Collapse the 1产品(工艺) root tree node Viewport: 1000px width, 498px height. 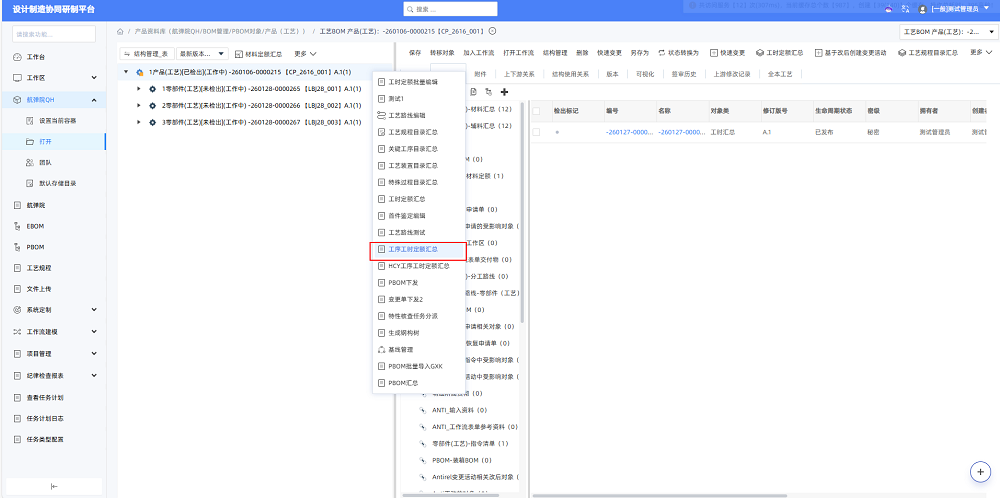point(126,72)
